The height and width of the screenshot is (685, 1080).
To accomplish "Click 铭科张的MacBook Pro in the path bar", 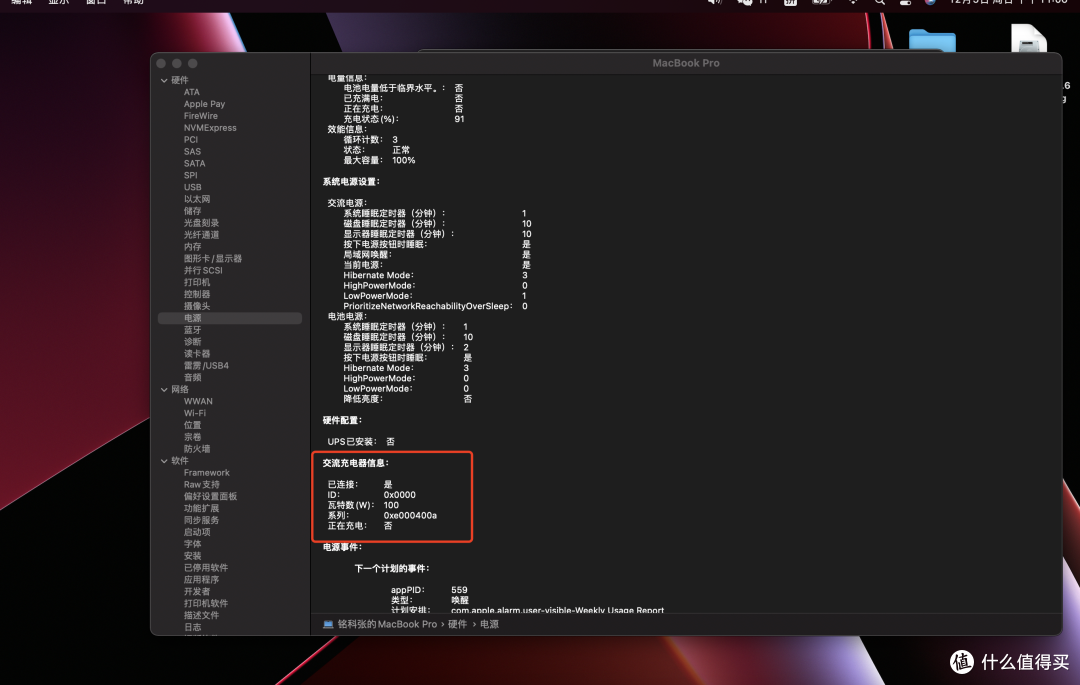I will [387, 624].
